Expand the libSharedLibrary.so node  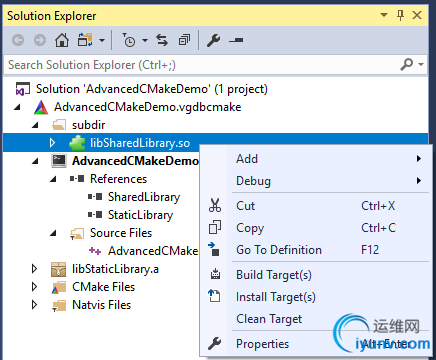pyautogui.click(x=52, y=143)
